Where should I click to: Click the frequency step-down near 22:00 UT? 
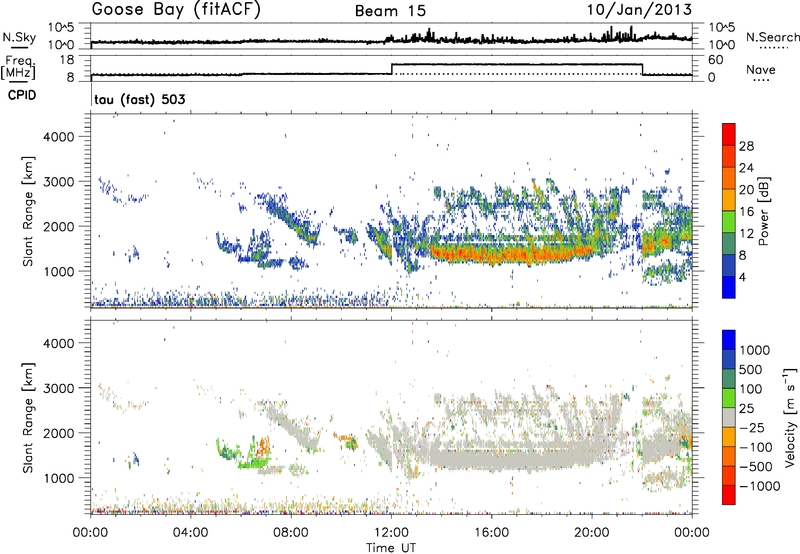pos(642,69)
